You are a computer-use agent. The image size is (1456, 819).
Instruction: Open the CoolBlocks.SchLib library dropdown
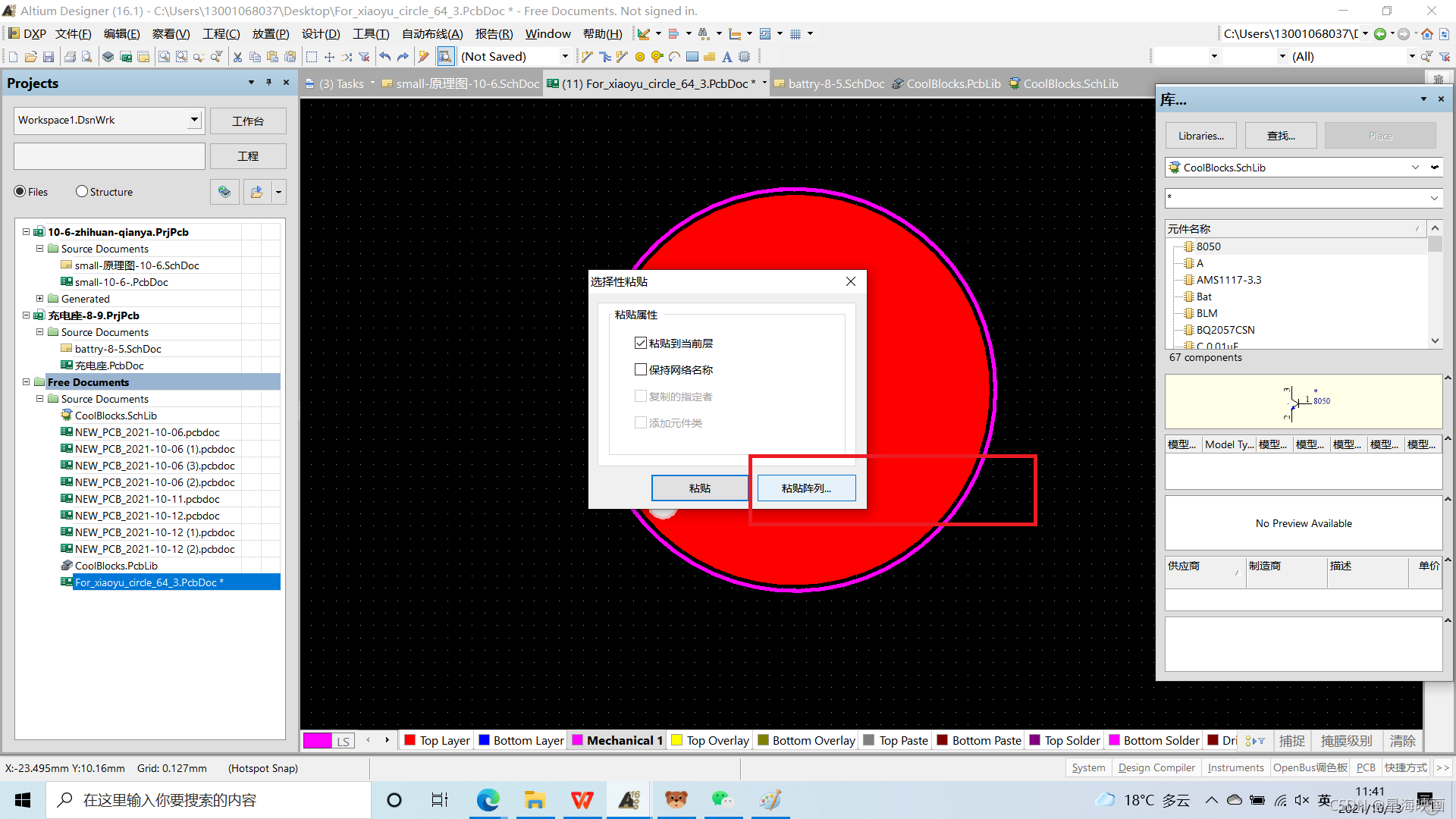coord(1415,168)
